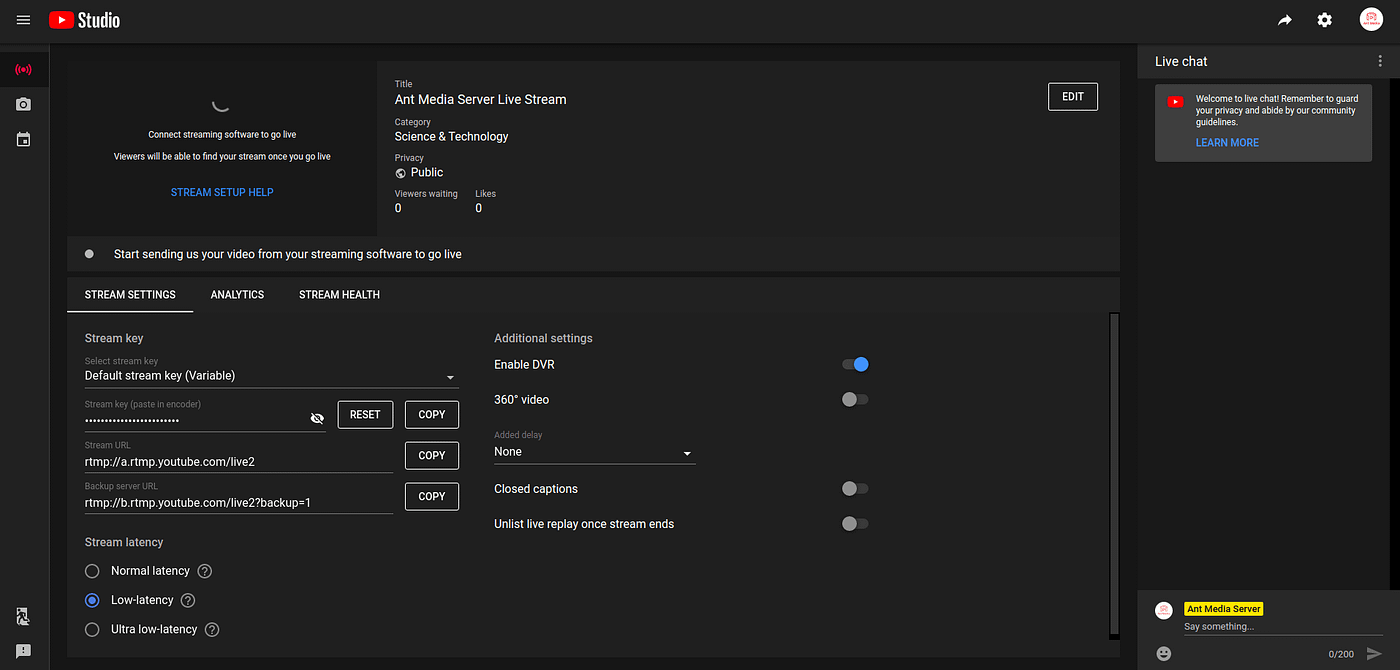Open the STREAM SETUP HELP link

(x=222, y=192)
